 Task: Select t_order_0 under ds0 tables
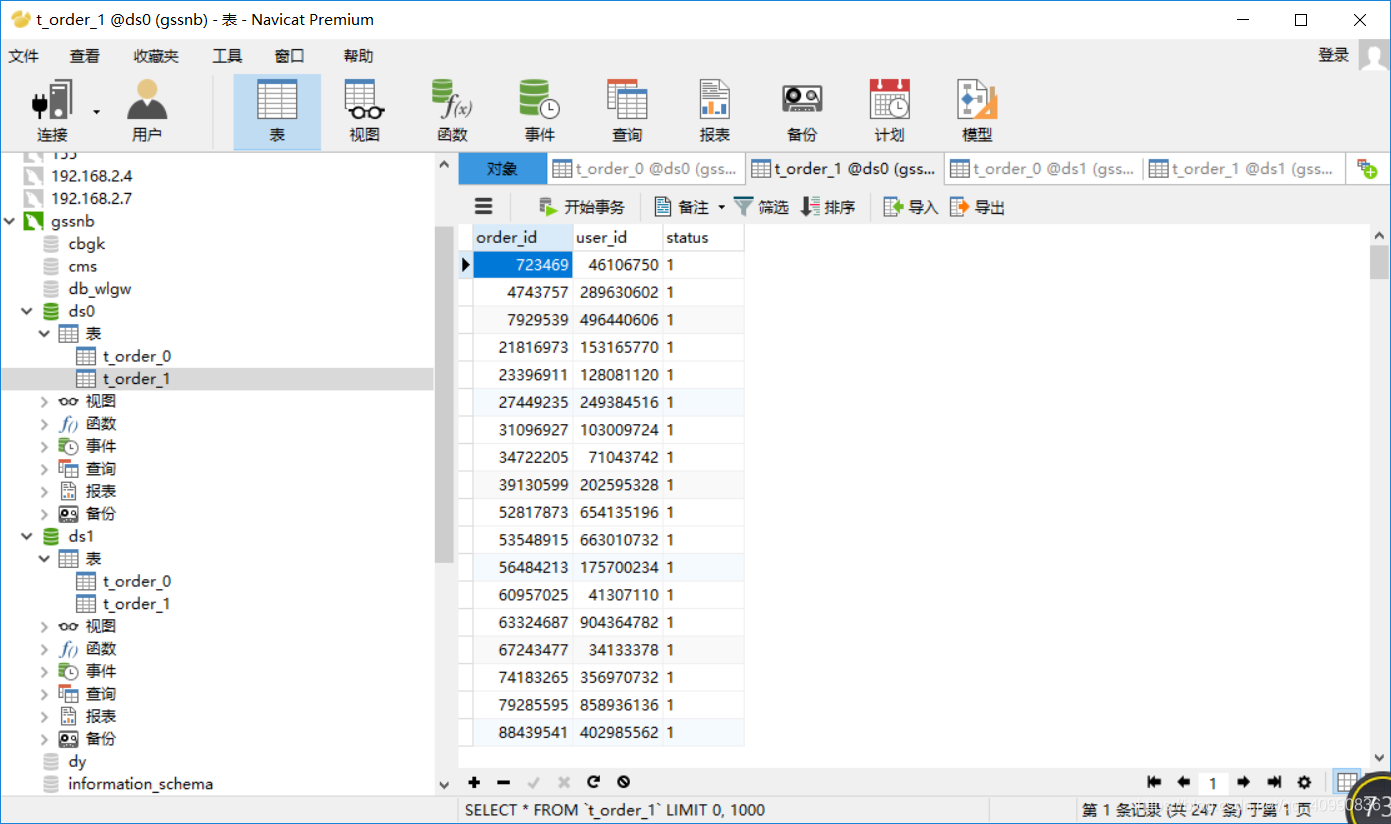click(137, 356)
